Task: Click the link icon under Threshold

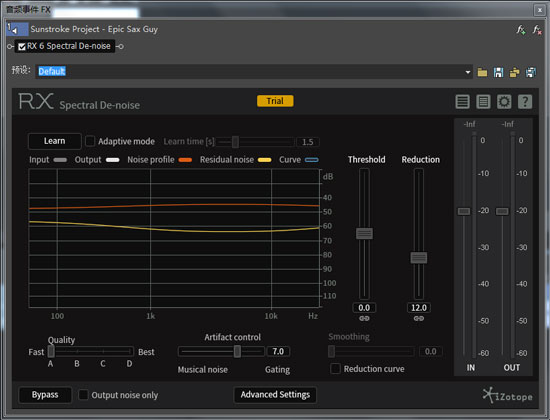Action: pyautogui.click(x=364, y=319)
